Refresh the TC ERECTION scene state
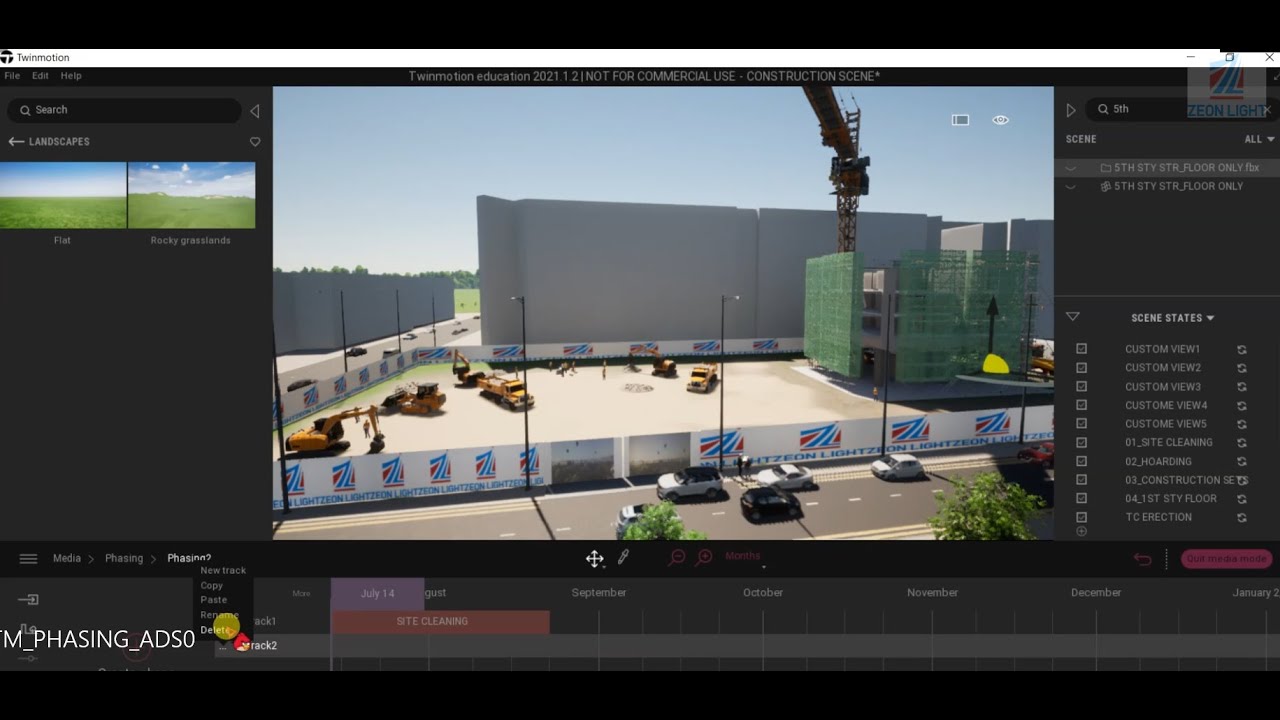Viewport: 1280px width, 720px height. coord(1241,518)
